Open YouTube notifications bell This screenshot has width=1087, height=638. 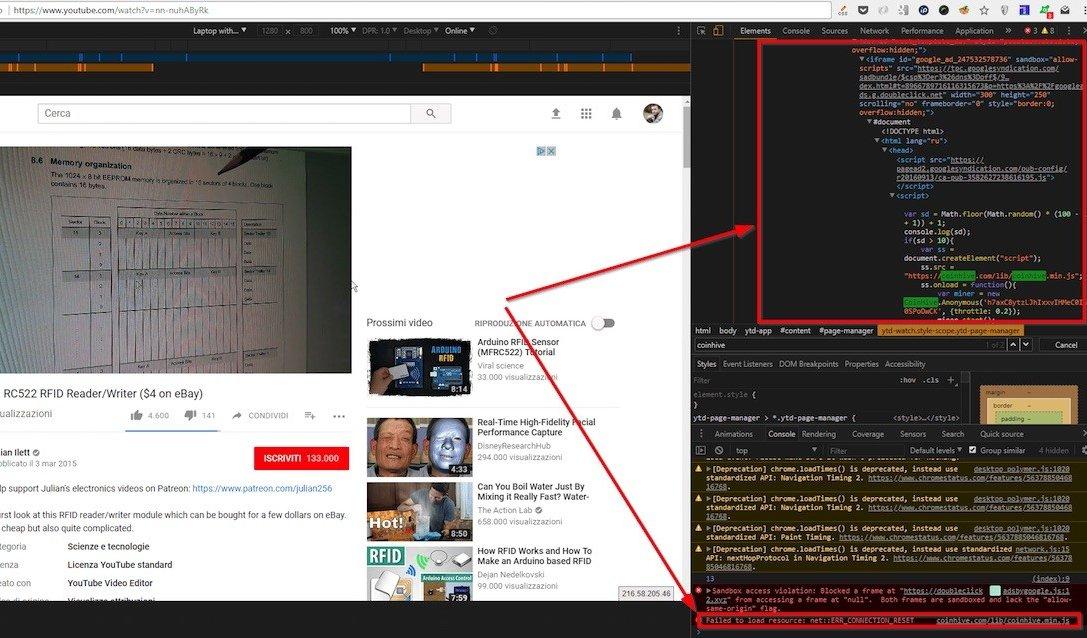pyautogui.click(x=616, y=113)
